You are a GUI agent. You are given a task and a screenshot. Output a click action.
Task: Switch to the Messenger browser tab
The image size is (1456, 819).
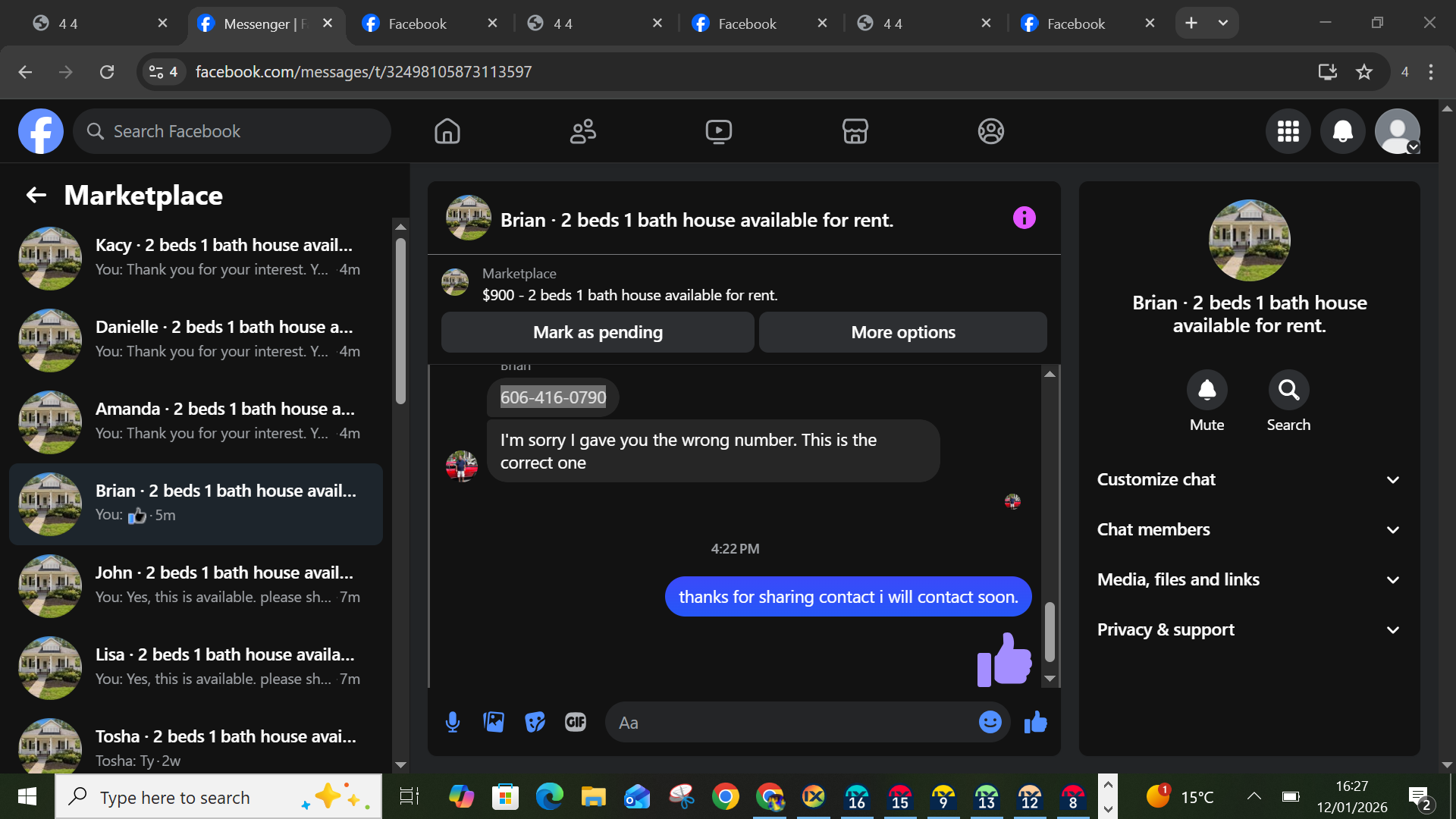[x=258, y=24]
